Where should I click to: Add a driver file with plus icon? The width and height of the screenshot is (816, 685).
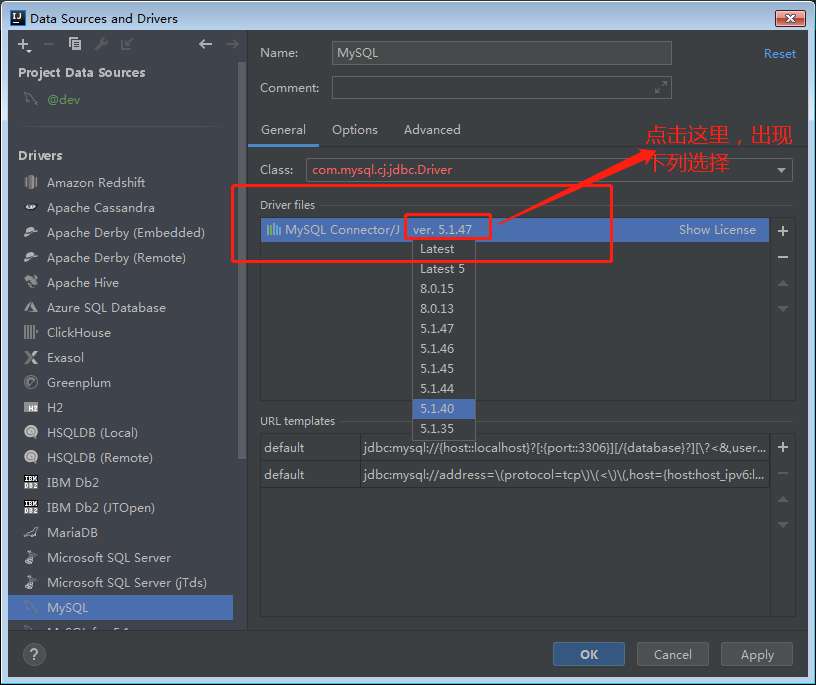coord(783,231)
